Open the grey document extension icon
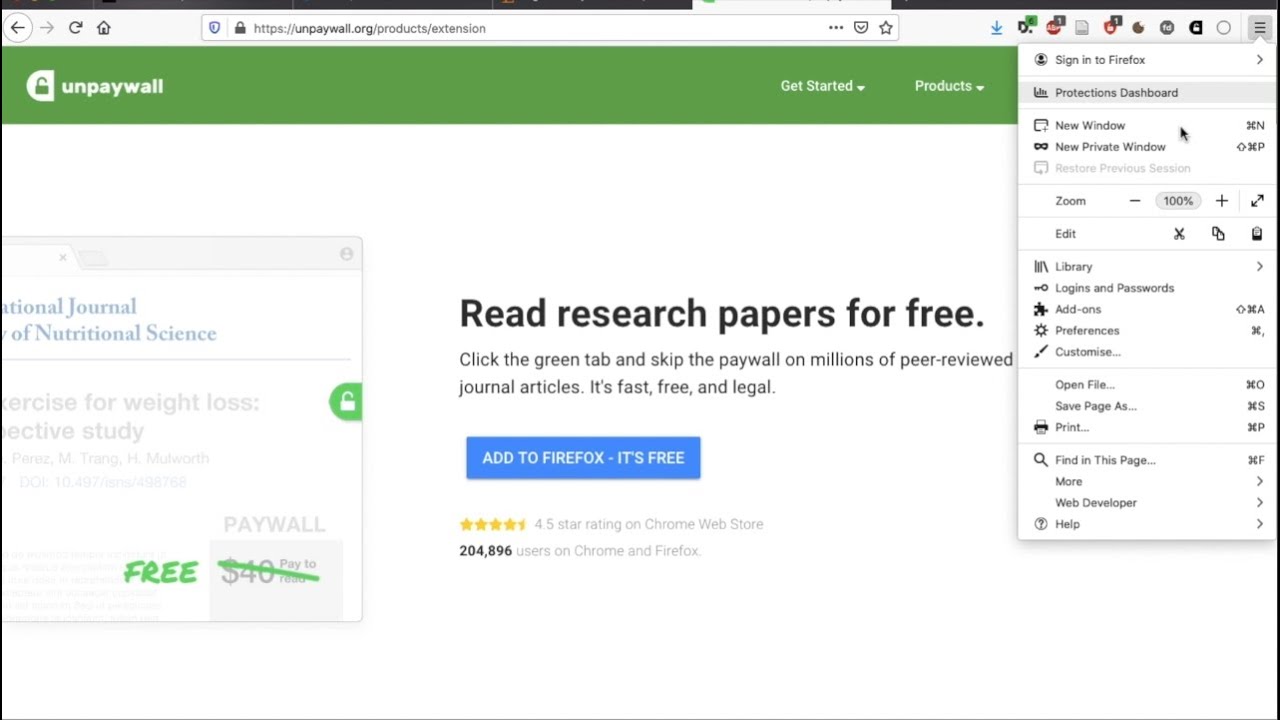 pos(1082,28)
